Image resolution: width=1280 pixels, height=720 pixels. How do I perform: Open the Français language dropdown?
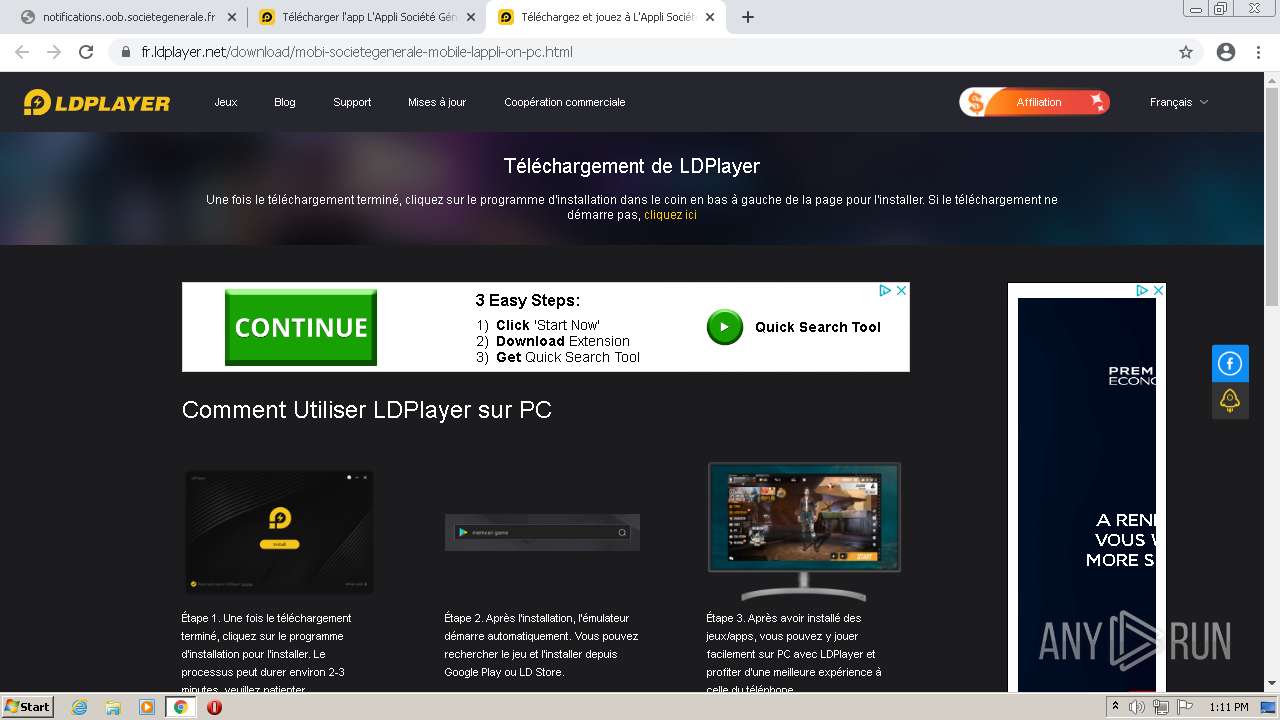1179,102
